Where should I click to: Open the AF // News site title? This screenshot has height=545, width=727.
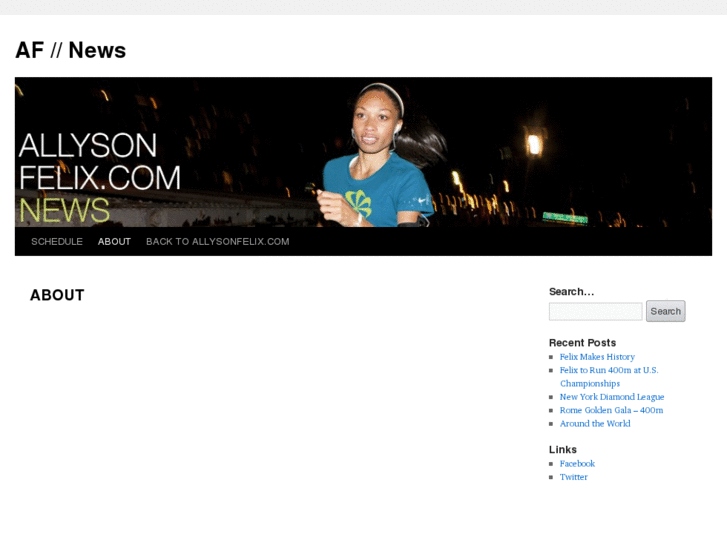point(70,50)
